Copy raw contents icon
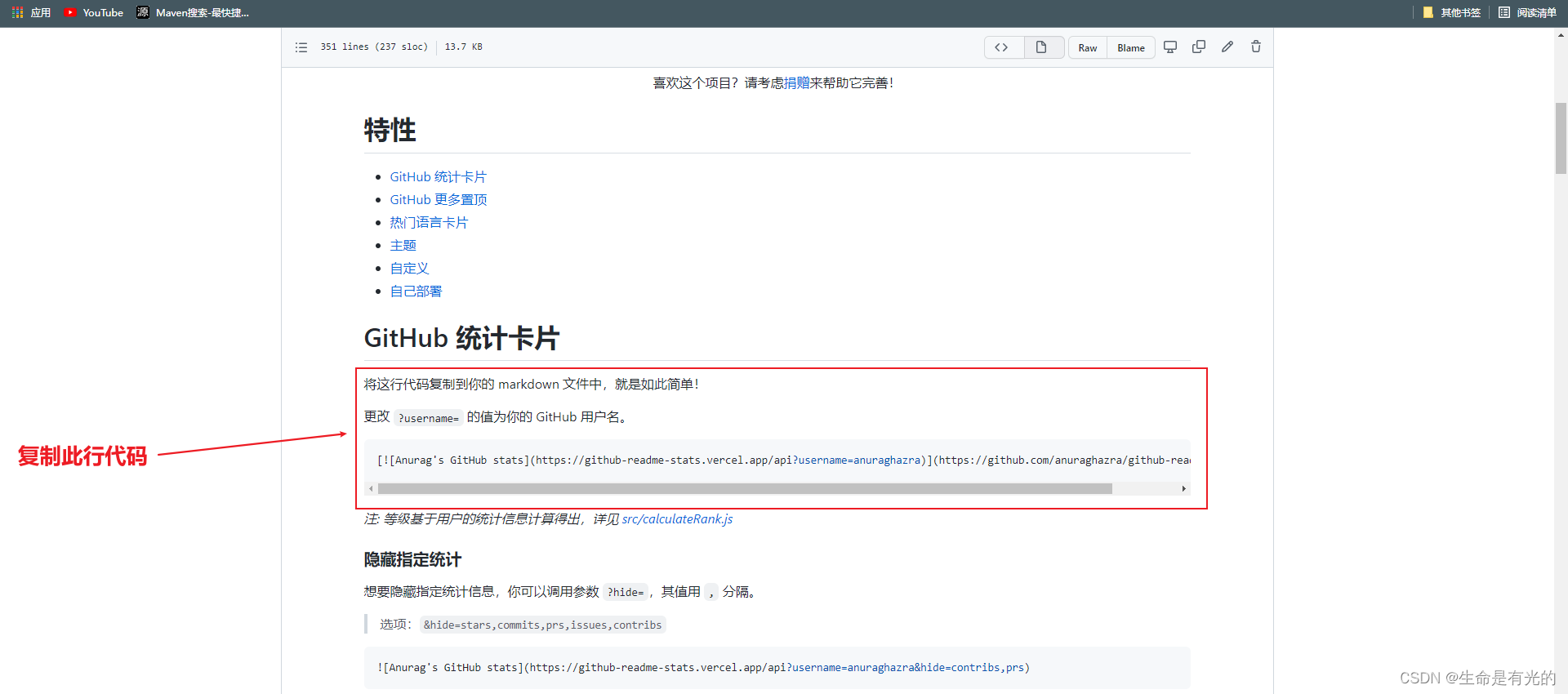The height and width of the screenshot is (694, 1568). tap(1199, 47)
